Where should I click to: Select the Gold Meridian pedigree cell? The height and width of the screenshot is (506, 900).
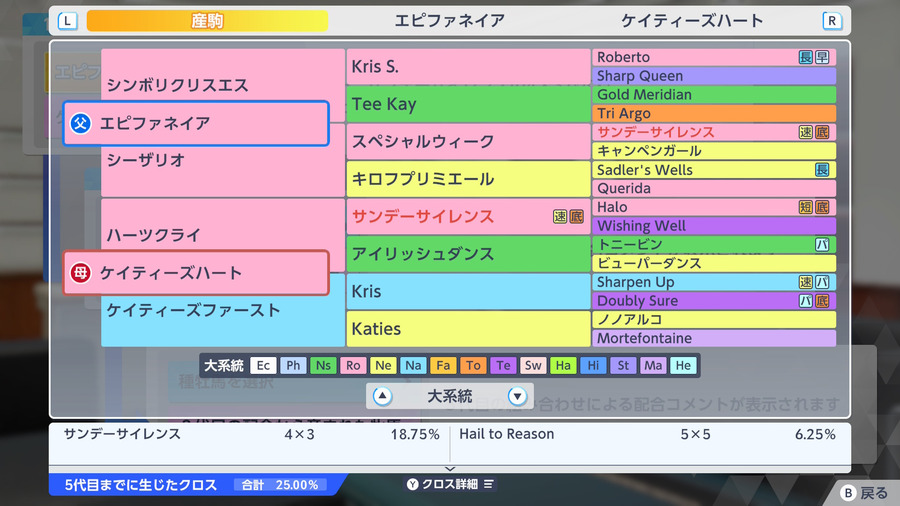(714, 95)
